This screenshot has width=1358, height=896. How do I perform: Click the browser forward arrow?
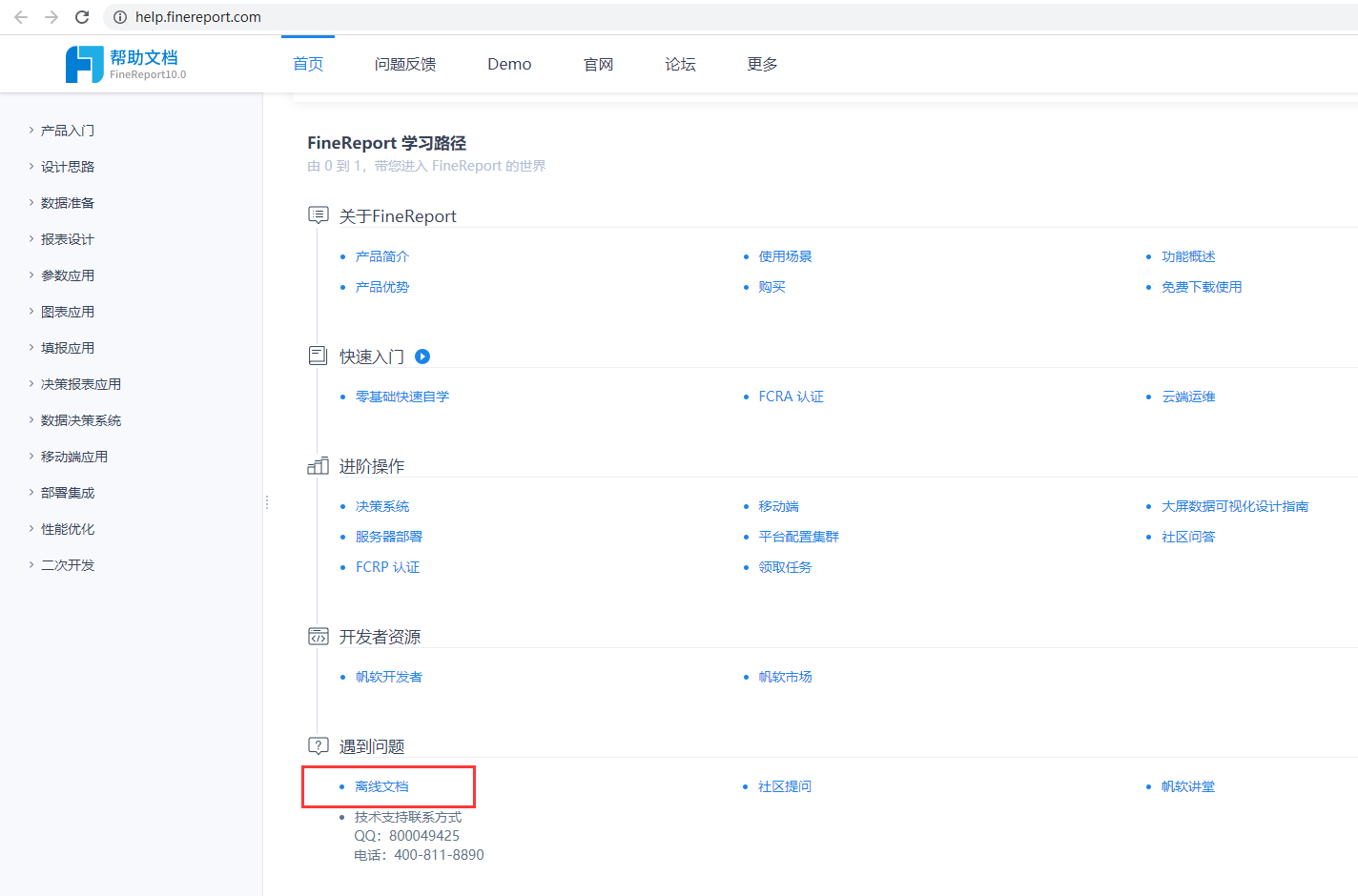tap(51, 17)
